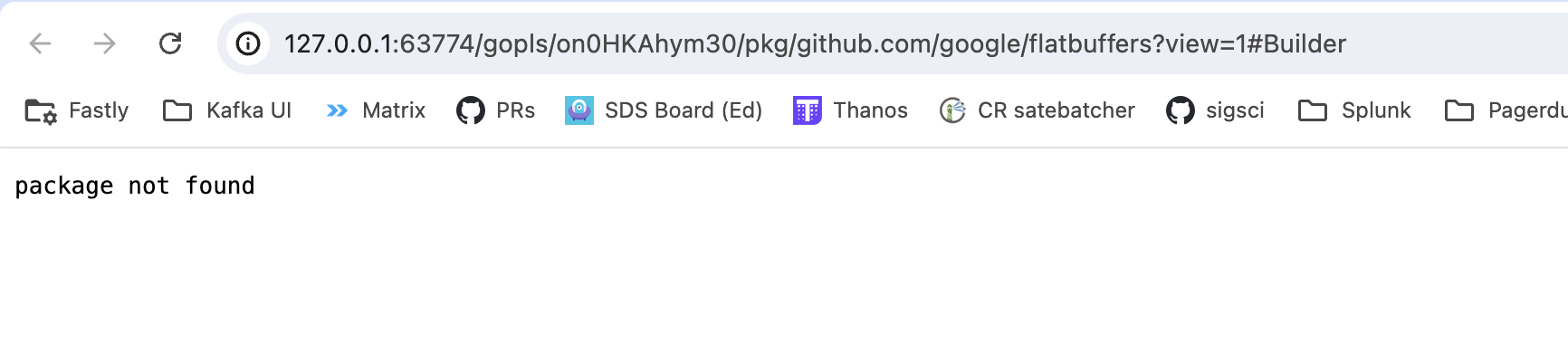Open the SDS Board (Ed) bookmark
The height and width of the screenshot is (353, 1568).
tap(684, 110)
